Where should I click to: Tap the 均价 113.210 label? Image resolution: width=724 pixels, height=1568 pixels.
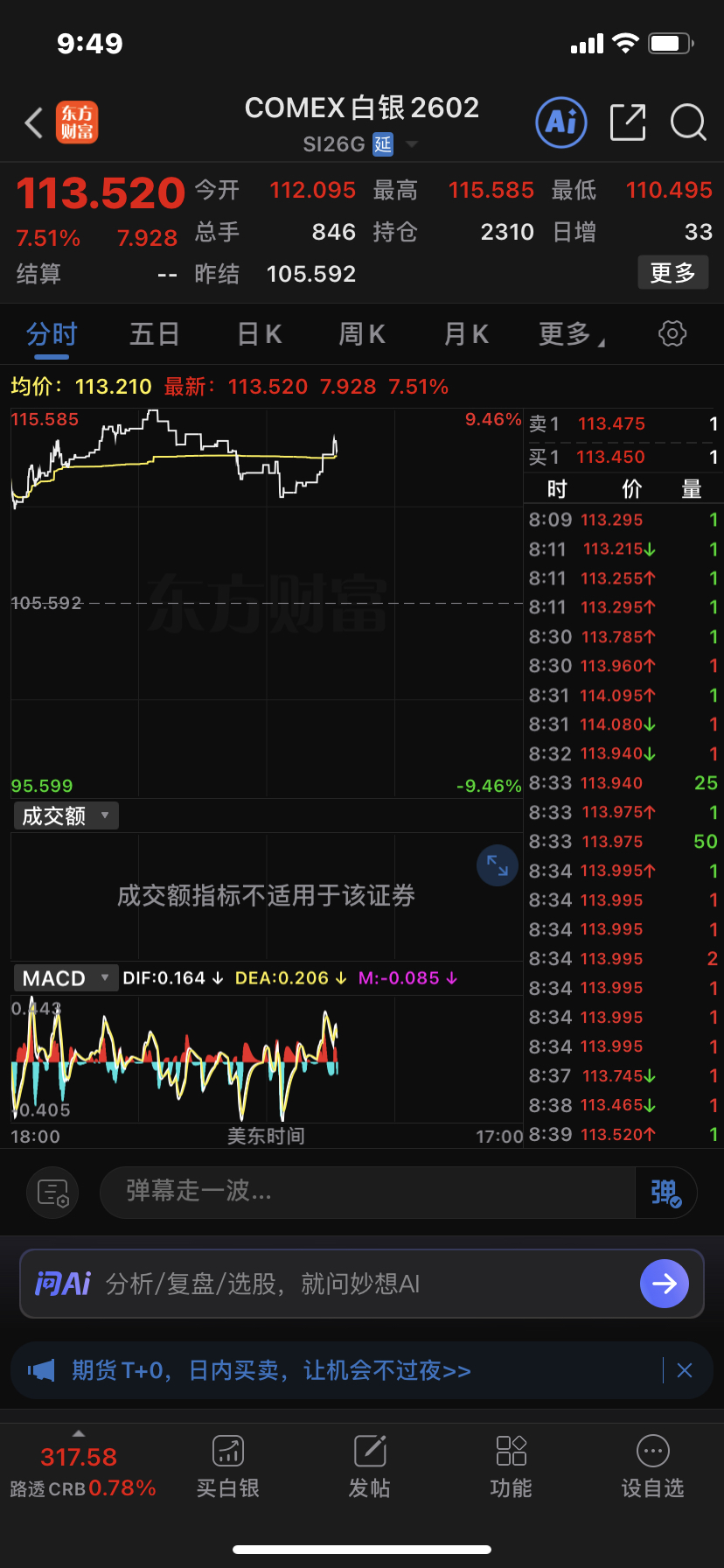pyautogui.click(x=81, y=386)
